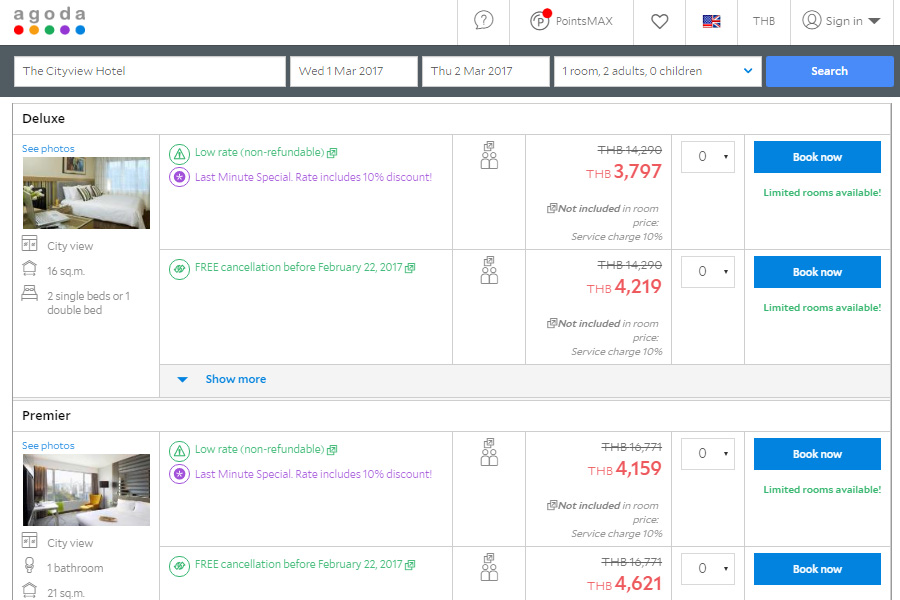The width and height of the screenshot is (900, 600).
Task: Click the occupancy icon for Deluxe non-refundable rate
Action: coord(489,155)
